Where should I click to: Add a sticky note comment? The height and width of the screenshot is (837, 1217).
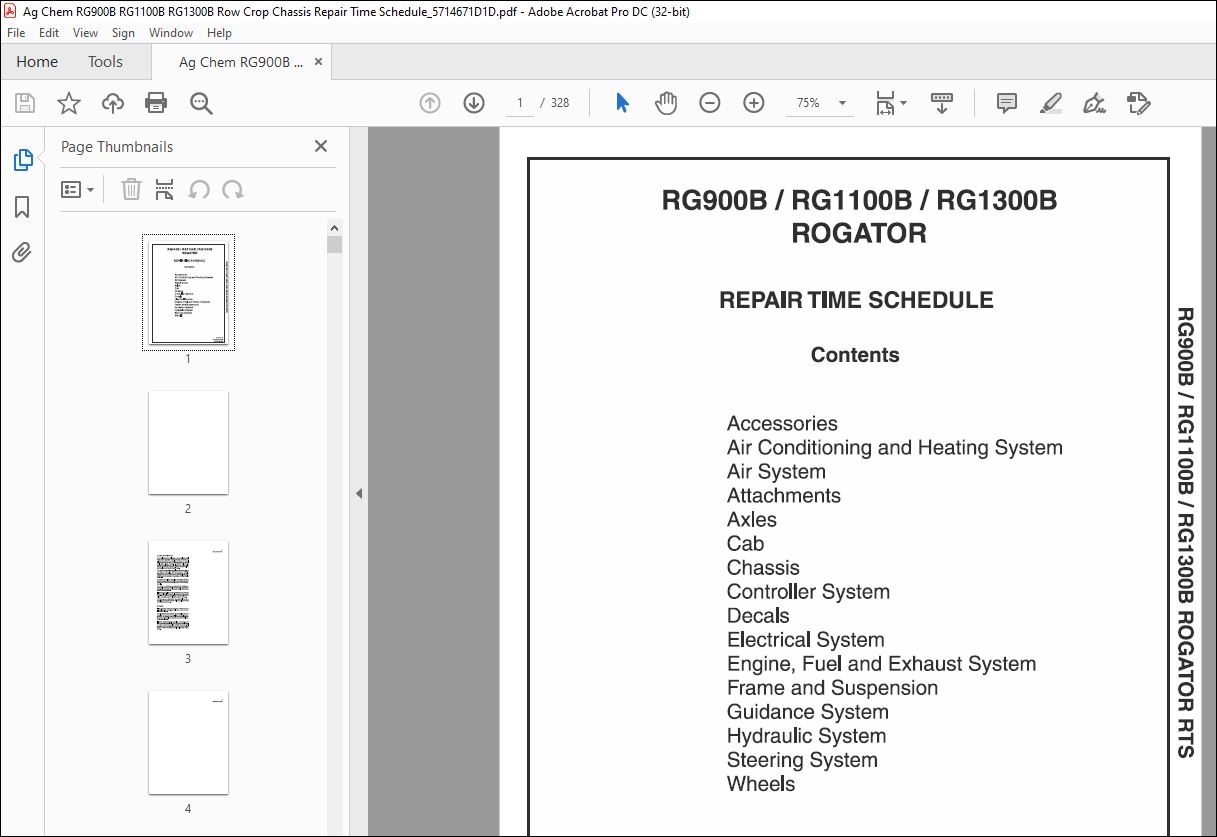tap(1007, 103)
